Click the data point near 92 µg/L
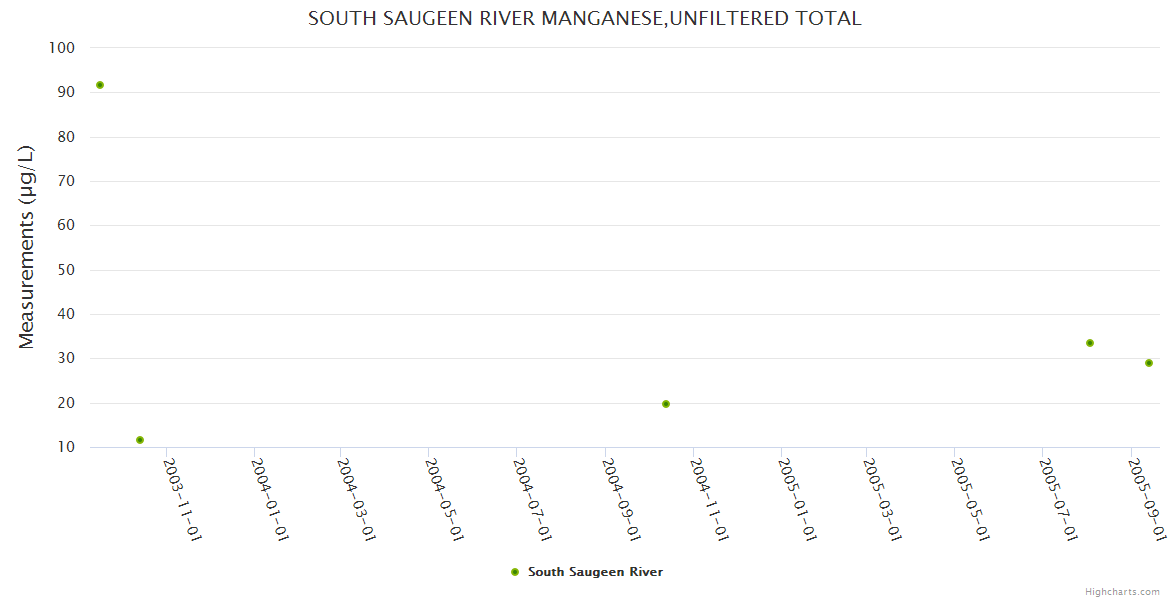 [100, 85]
